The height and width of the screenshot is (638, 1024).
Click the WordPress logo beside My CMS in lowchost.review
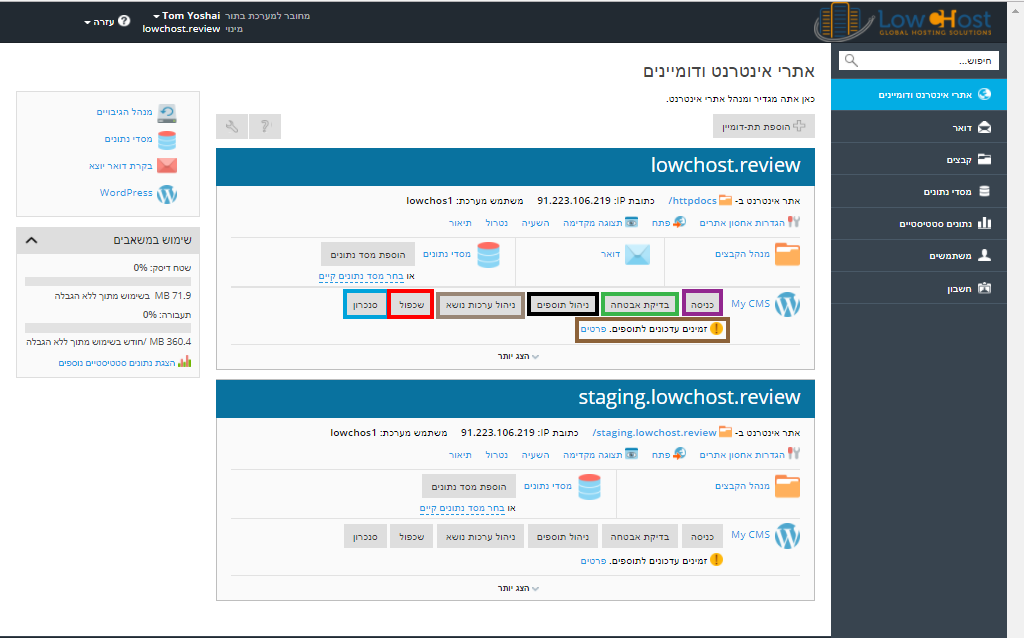788,304
